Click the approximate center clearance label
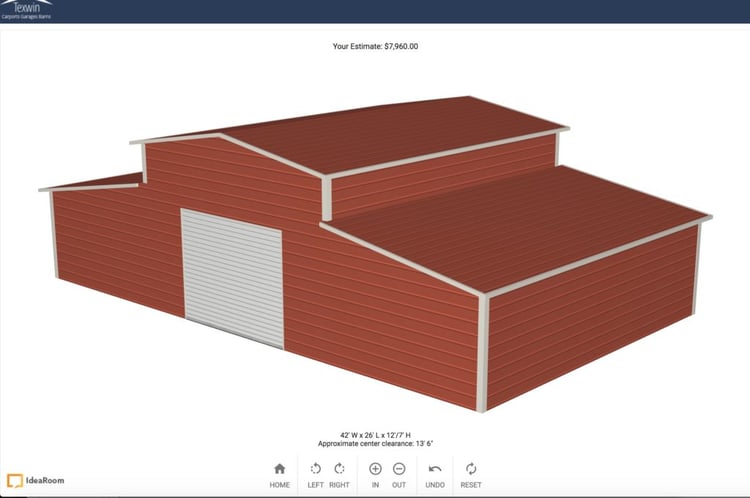 pos(374,443)
